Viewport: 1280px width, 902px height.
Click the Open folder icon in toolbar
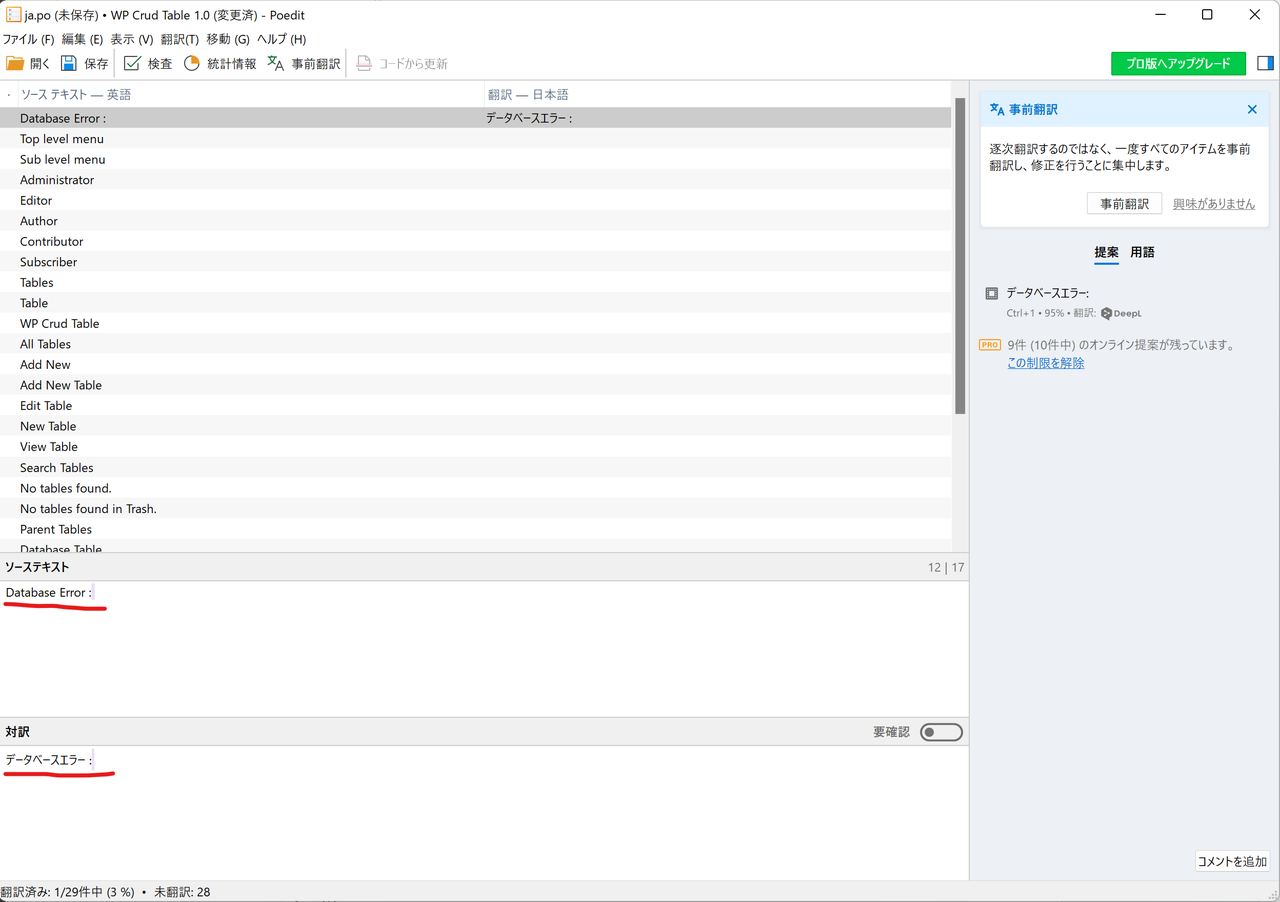tap(15, 64)
